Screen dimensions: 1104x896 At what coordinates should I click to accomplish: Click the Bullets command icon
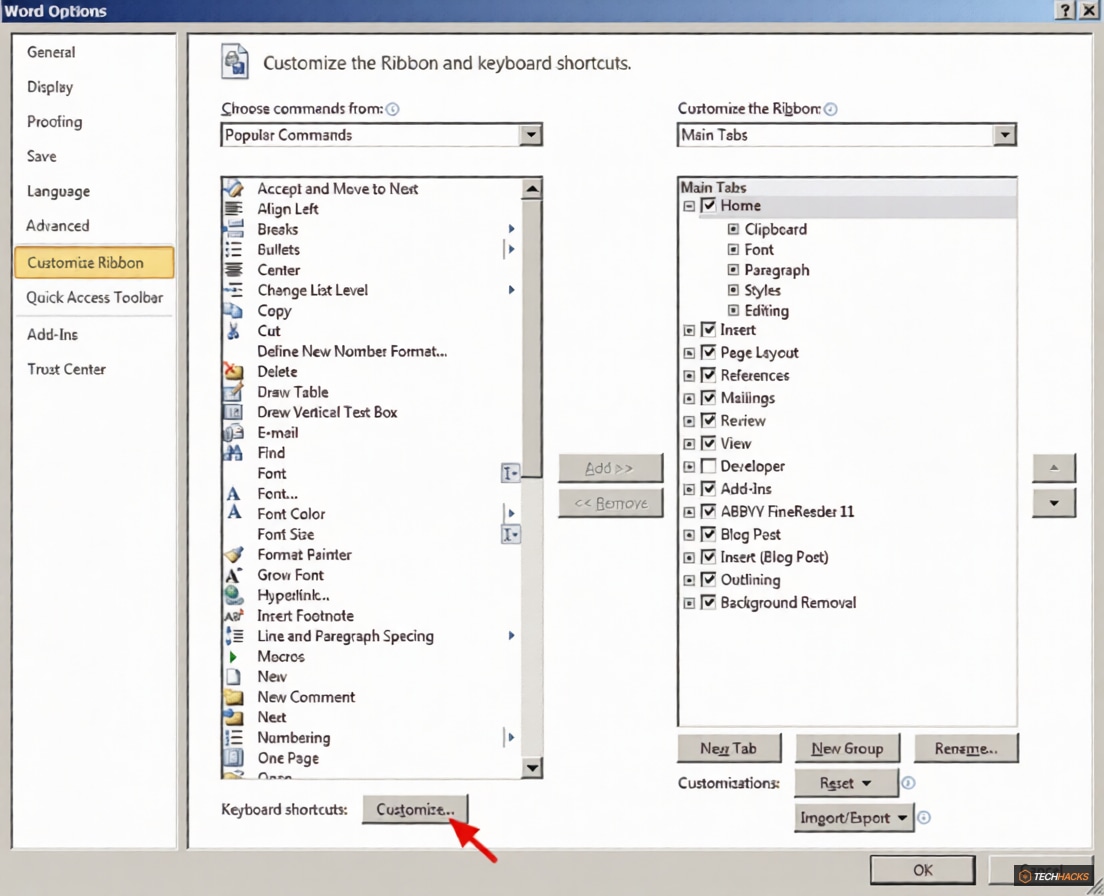235,249
